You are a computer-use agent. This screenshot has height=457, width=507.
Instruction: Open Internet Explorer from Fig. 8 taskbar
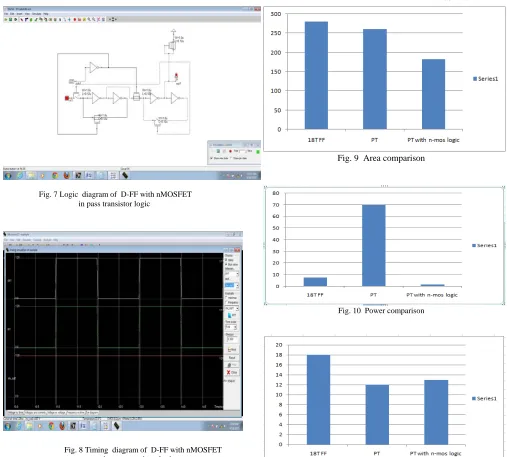(x=19, y=426)
